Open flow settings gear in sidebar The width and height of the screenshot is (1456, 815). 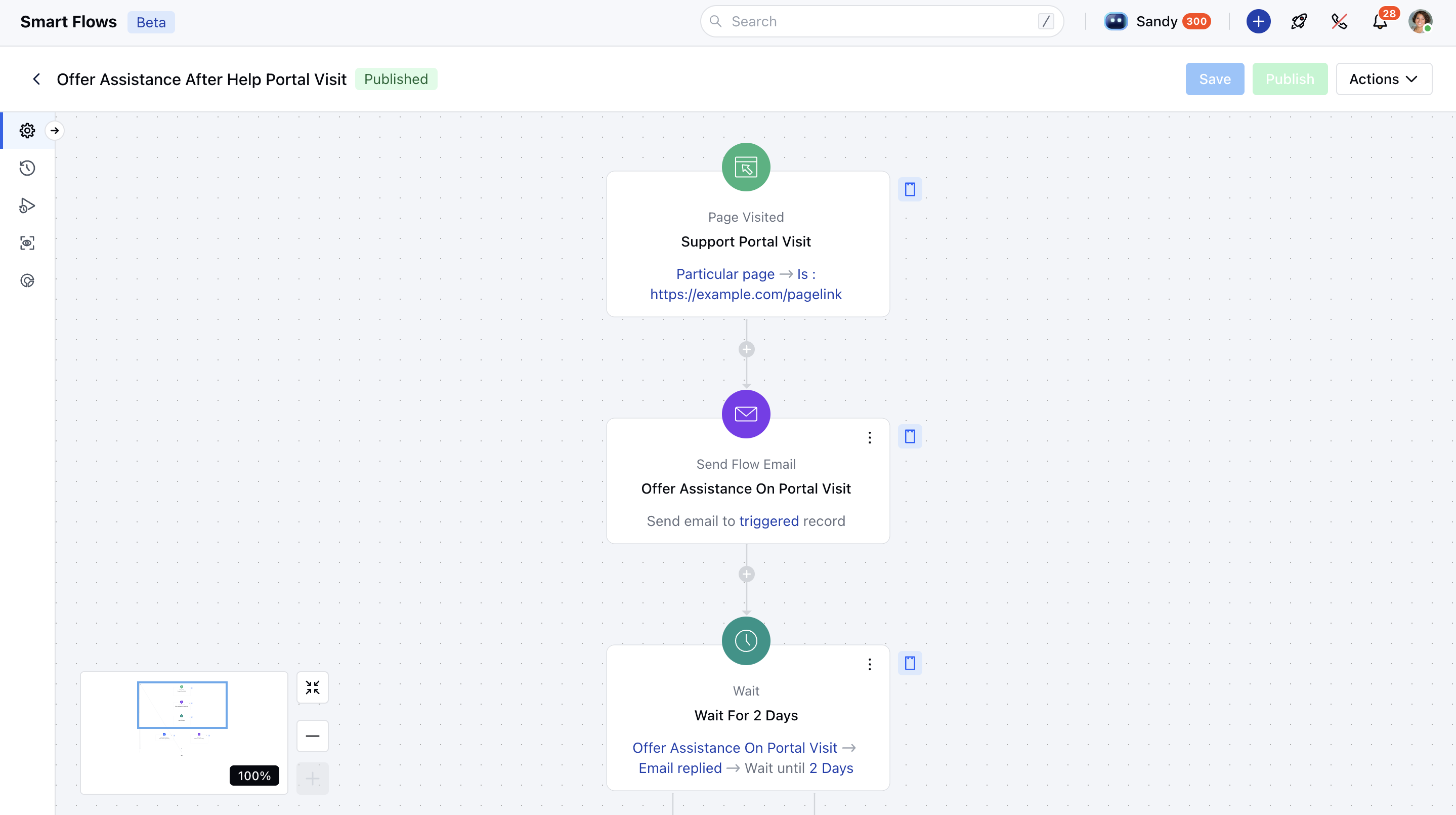tap(27, 131)
